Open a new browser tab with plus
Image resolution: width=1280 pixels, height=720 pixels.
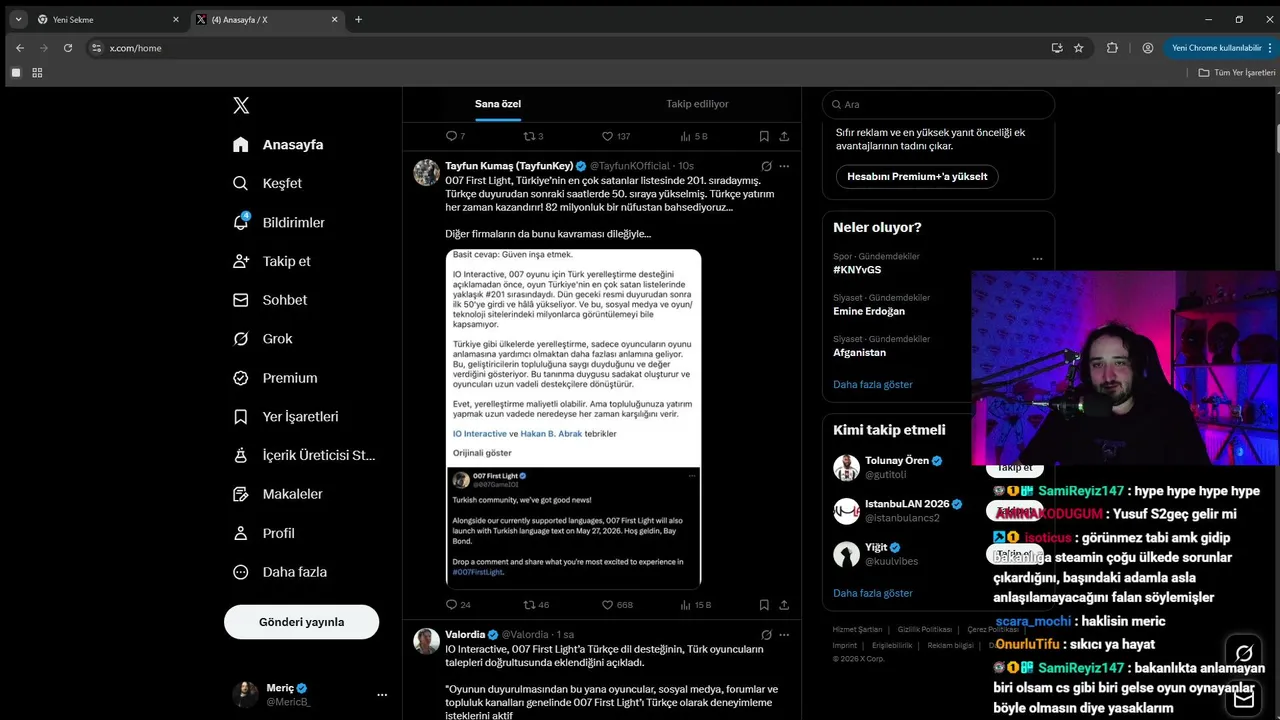(x=358, y=19)
